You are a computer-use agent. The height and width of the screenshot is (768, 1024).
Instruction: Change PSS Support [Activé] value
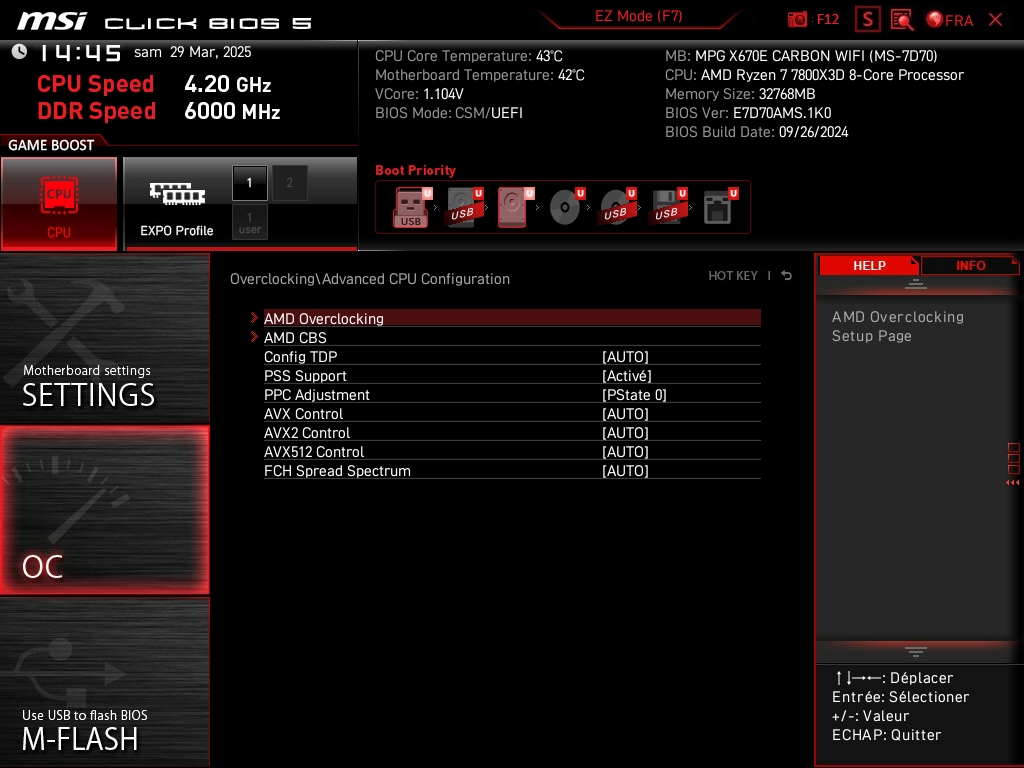pyautogui.click(x=626, y=376)
